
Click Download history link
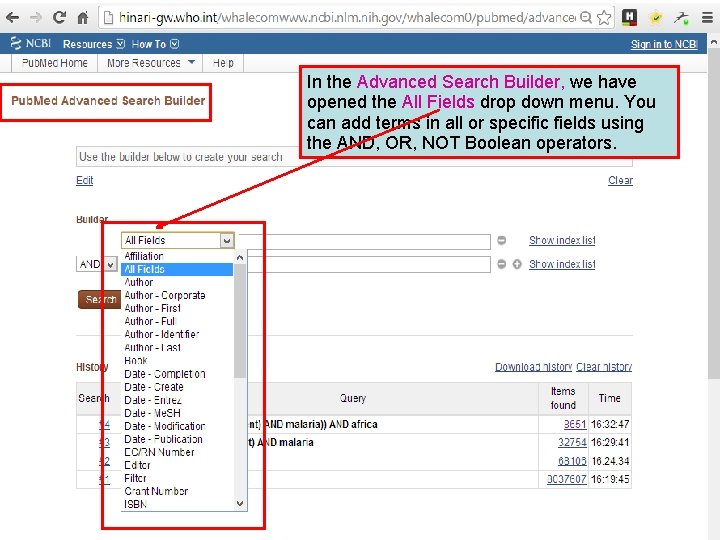[533, 367]
